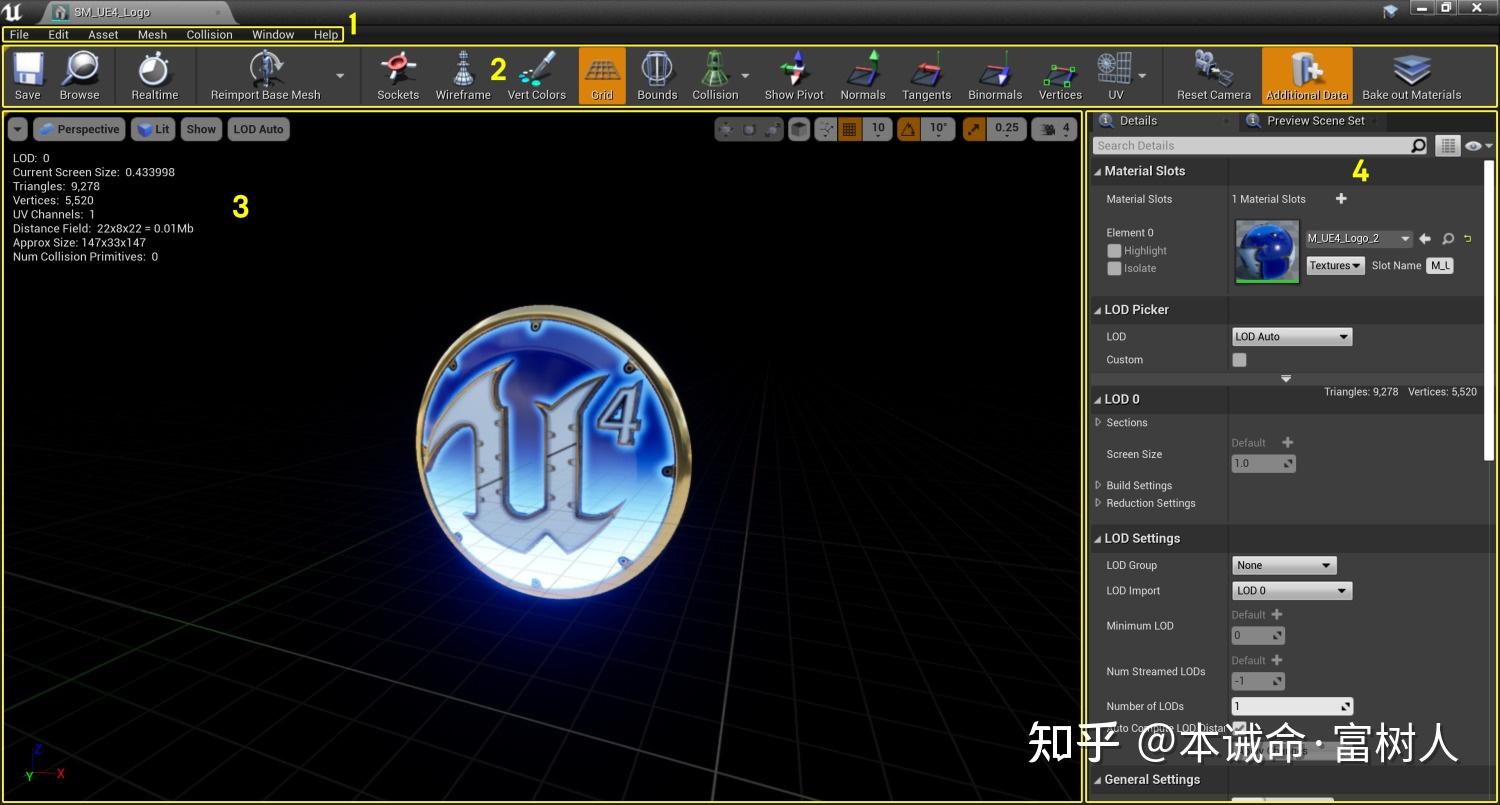Enable the Custom LOD checkbox
The height and width of the screenshot is (805, 1500).
pyautogui.click(x=1240, y=360)
